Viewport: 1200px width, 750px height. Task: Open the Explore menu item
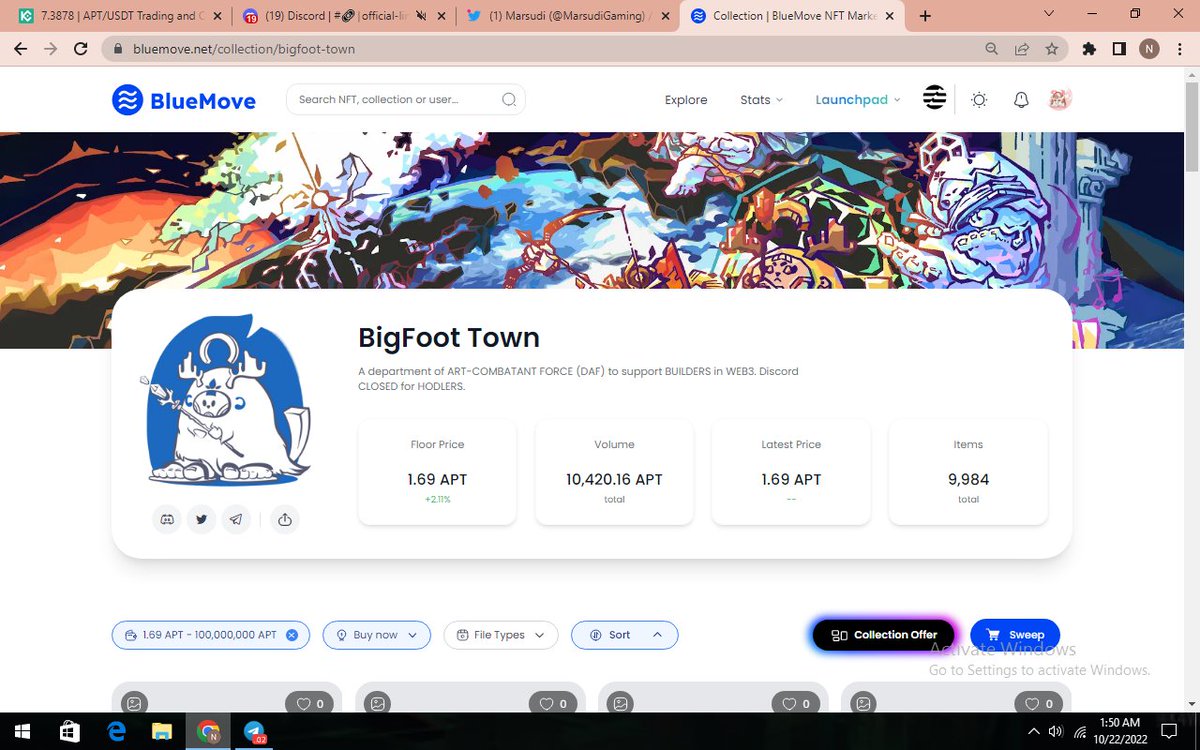pos(686,100)
